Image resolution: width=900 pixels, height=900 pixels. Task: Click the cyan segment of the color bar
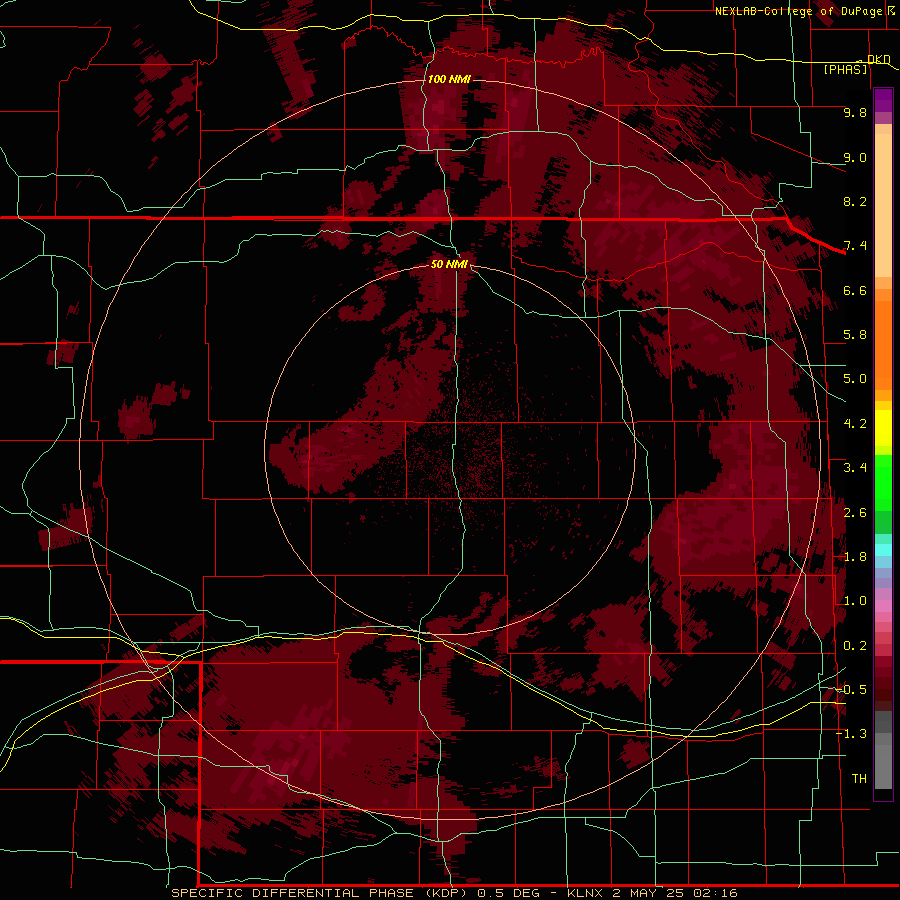click(883, 550)
